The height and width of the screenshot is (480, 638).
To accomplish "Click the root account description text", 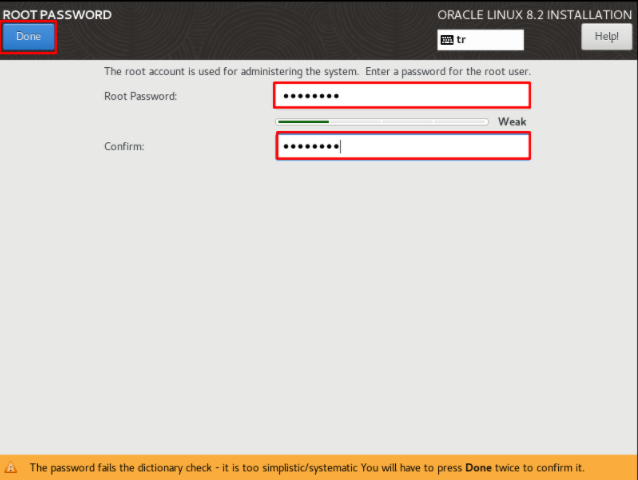I will click(x=317, y=72).
